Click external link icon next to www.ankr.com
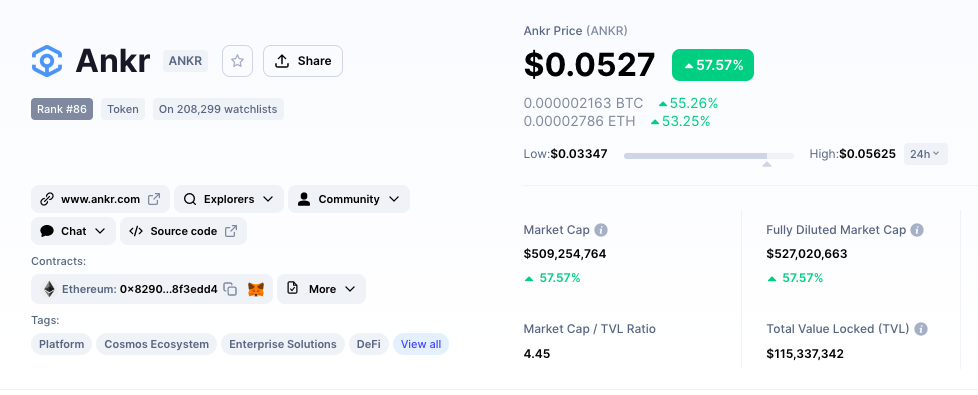Viewport: 978px width, 395px height. [x=153, y=199]
